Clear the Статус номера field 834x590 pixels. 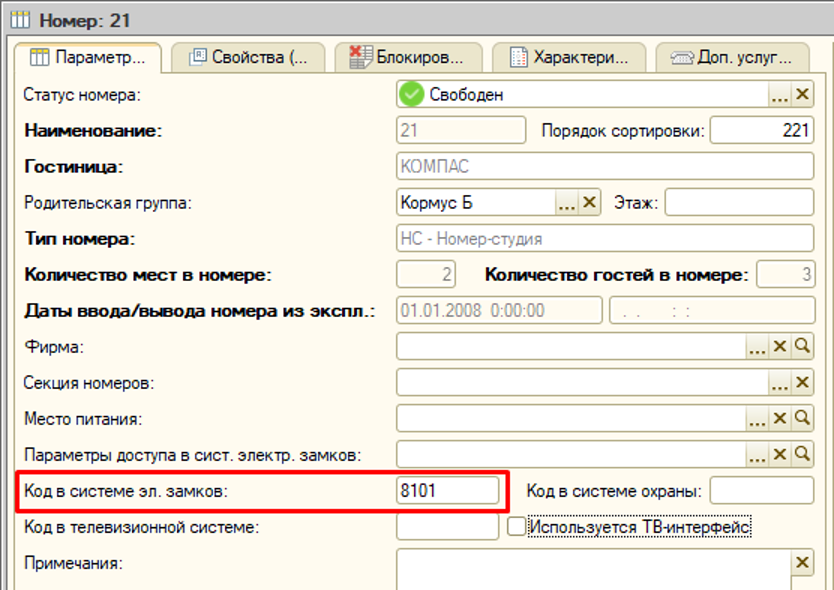(802, 95)
